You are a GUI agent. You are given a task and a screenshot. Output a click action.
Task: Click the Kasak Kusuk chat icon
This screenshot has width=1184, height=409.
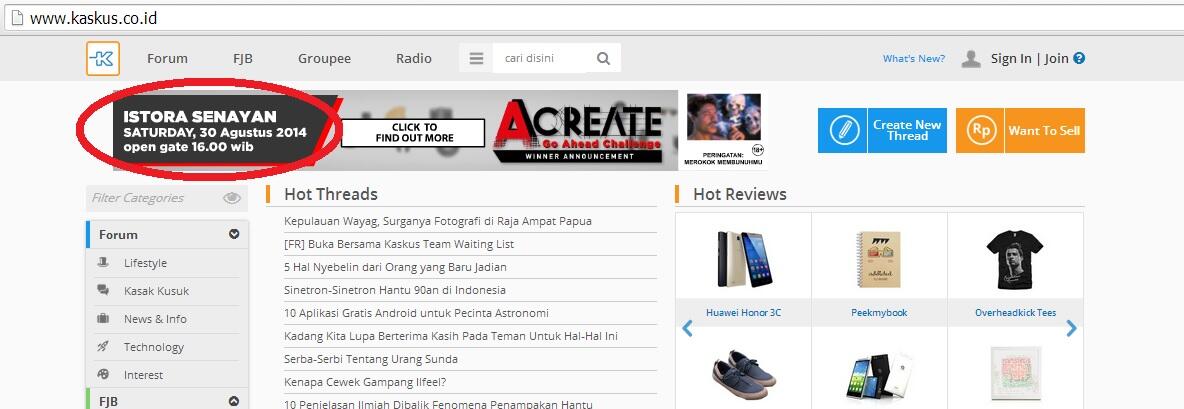[x=103, y=291]
